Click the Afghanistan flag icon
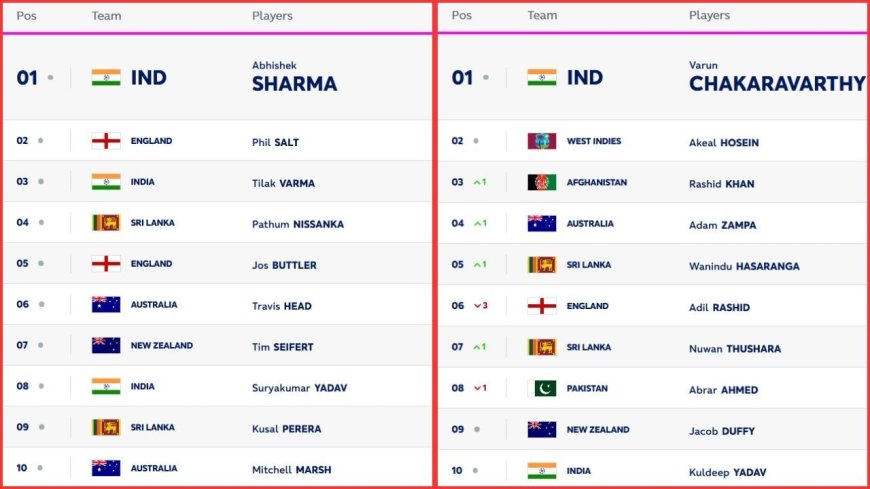 (542, 182)
